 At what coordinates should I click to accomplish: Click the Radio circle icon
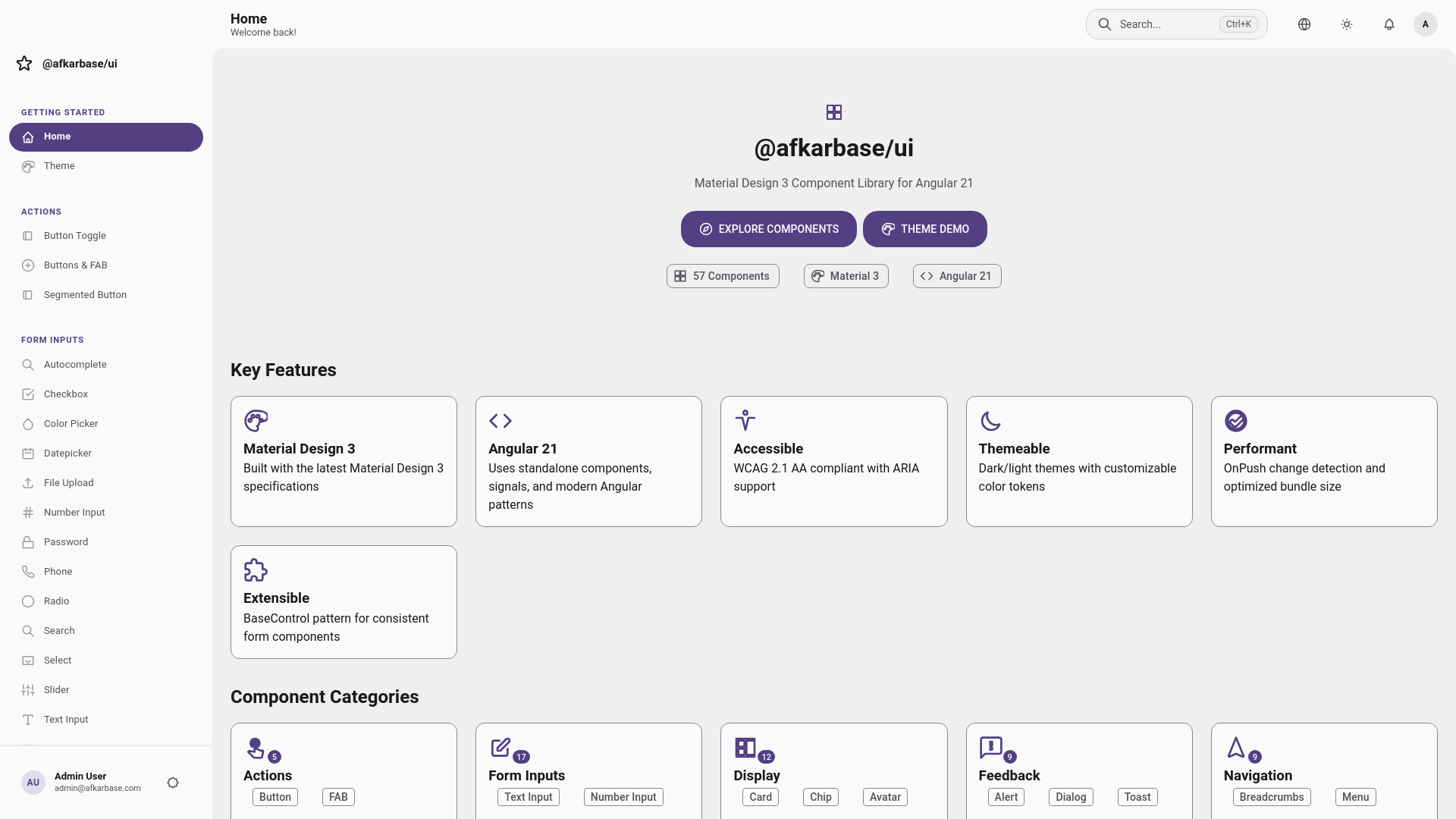(28, 601)
